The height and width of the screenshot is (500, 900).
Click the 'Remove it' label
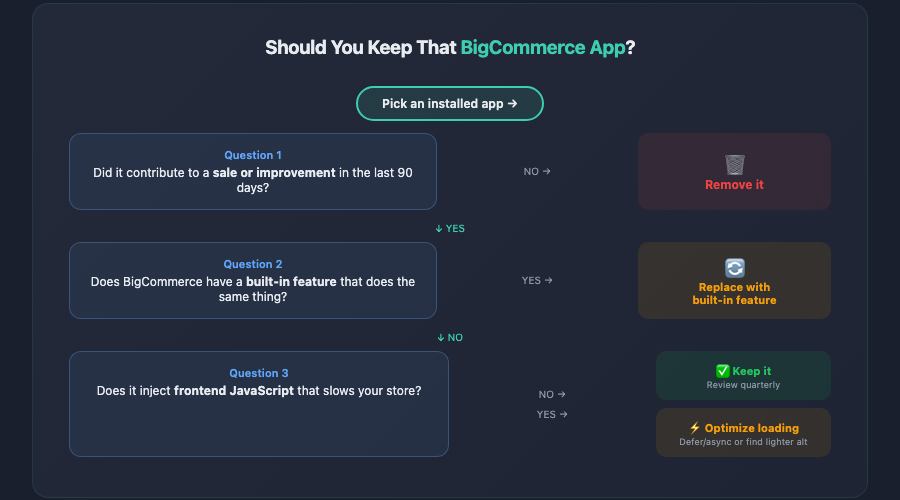pos(734,185)
